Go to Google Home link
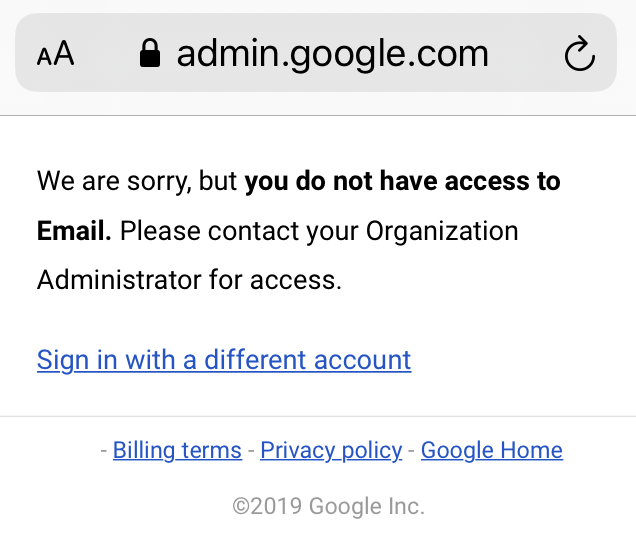The width and height of the screenshot is (636, 544). [492, 450]
